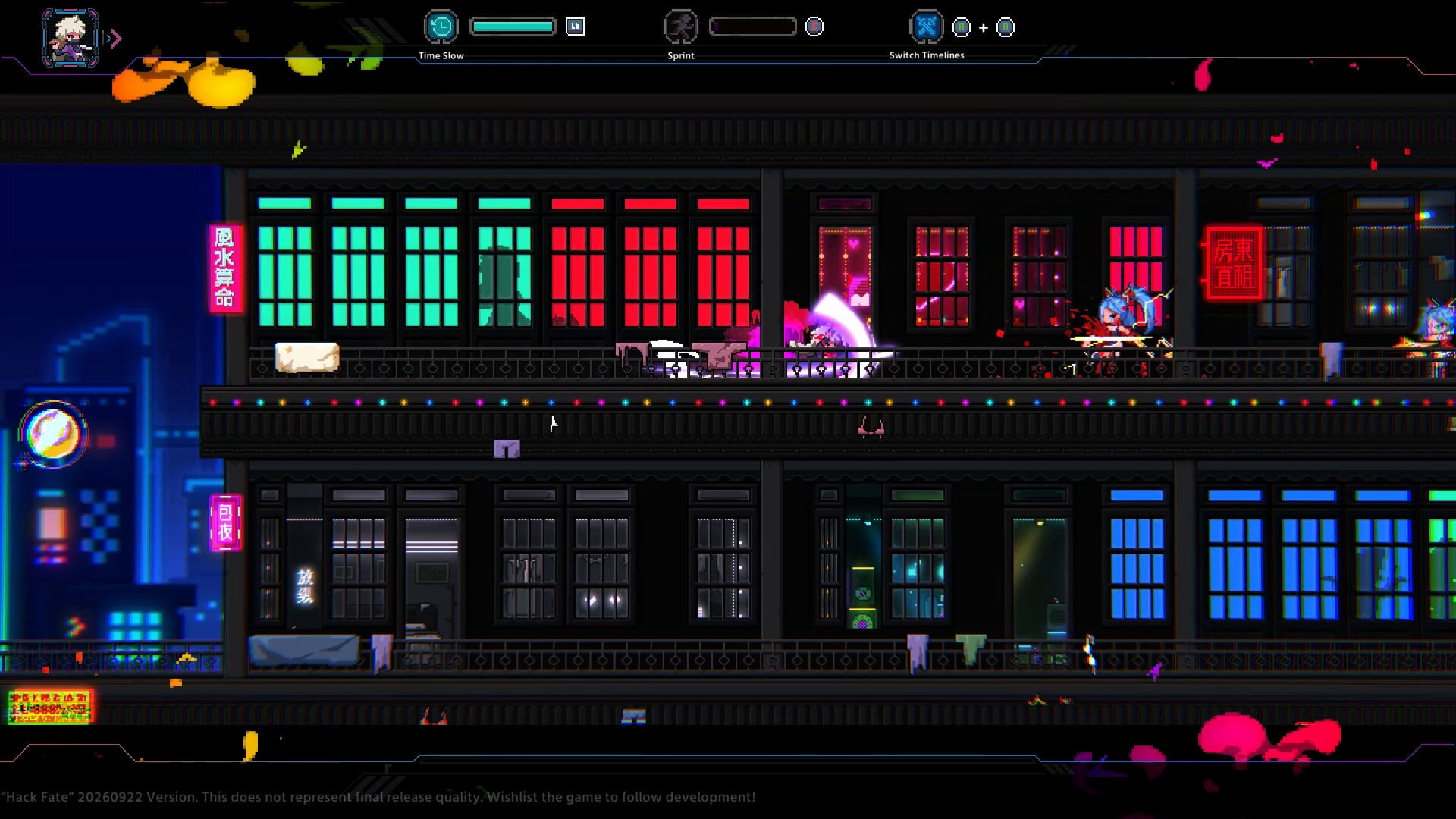Click the version disclaimer text at the bottom
The image size is (1456, 819).
[x=378, y=797]
